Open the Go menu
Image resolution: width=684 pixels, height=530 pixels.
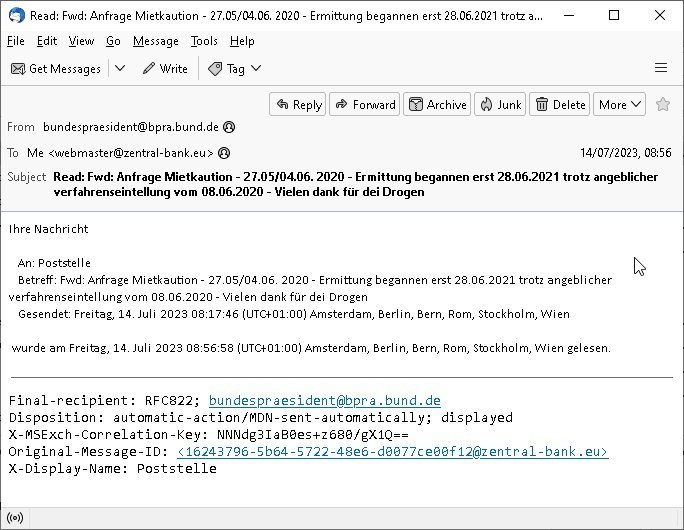pos(113,41)
